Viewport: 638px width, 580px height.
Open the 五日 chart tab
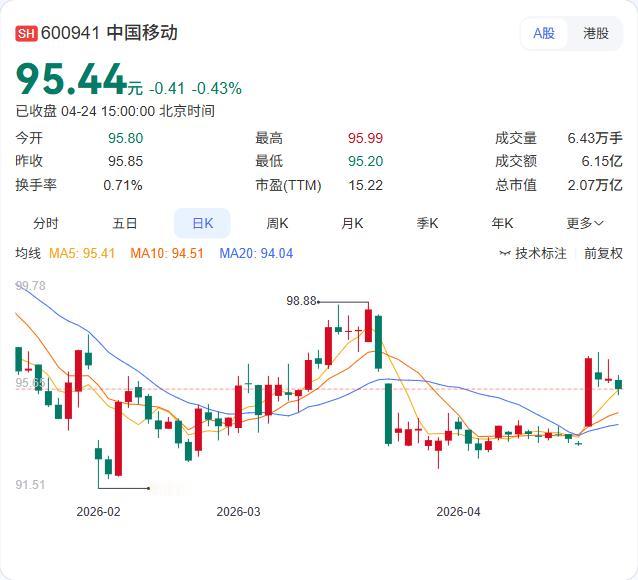point(125,223)
